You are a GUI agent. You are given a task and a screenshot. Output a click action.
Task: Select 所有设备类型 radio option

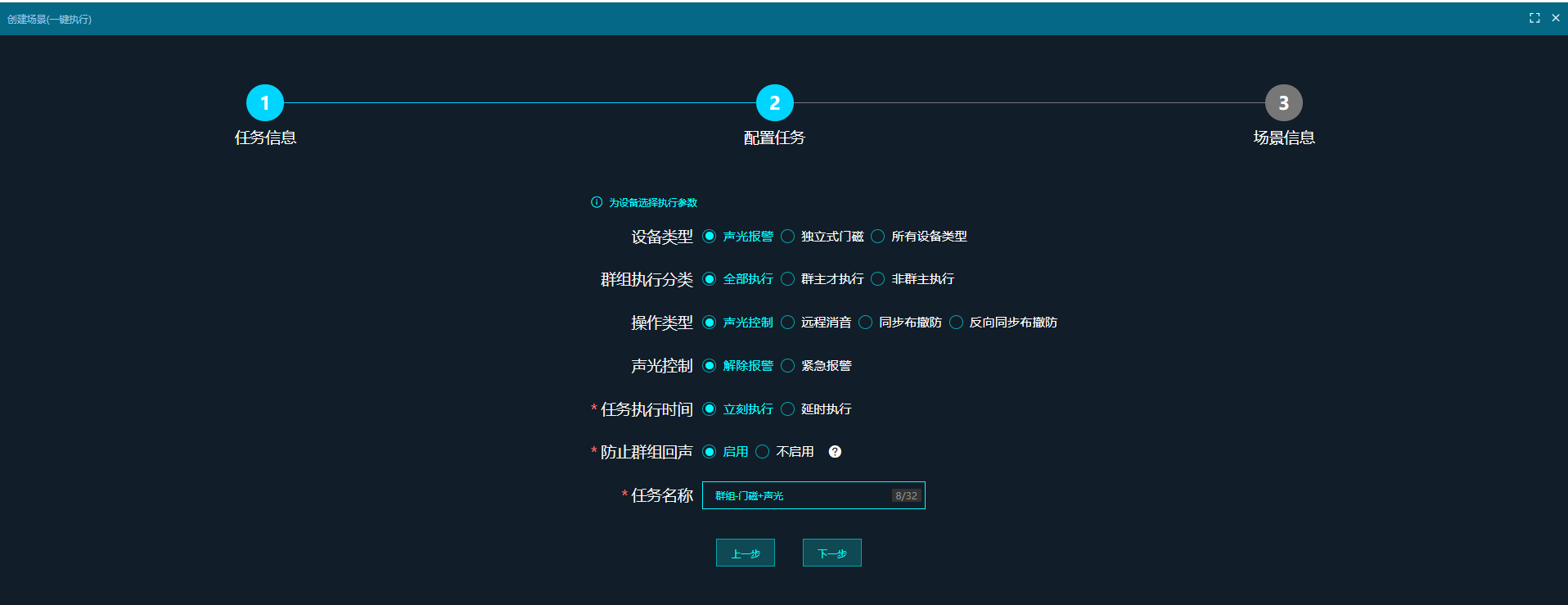(878, 237)
